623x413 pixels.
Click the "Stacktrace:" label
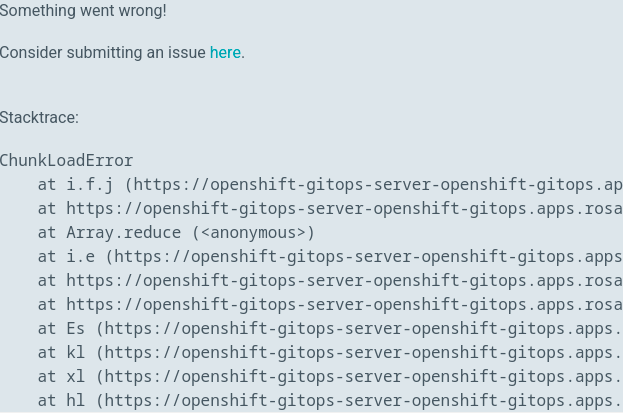[39, 117]
